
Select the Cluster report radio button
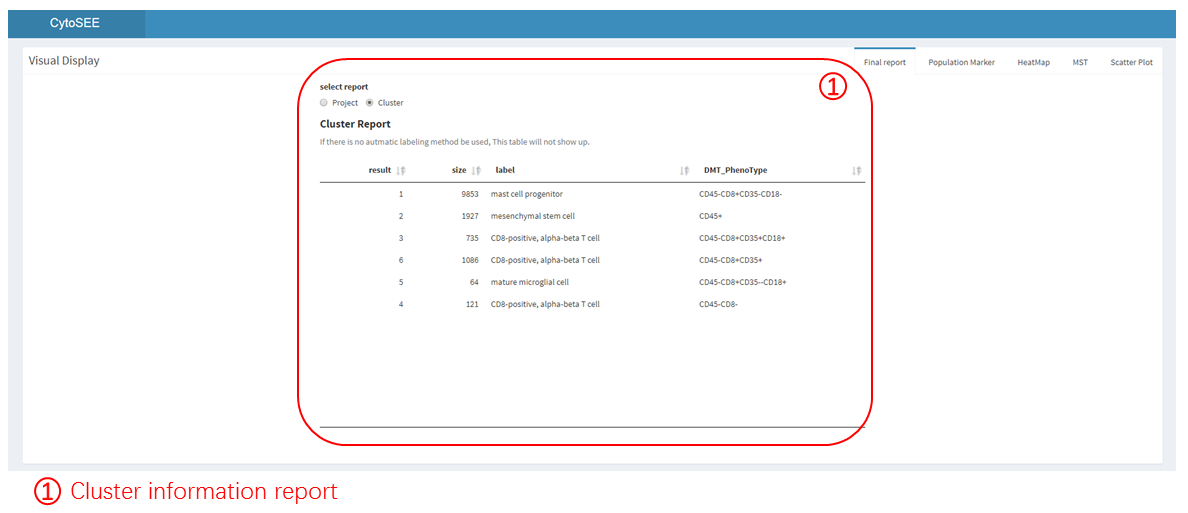[x=370, y=103]
